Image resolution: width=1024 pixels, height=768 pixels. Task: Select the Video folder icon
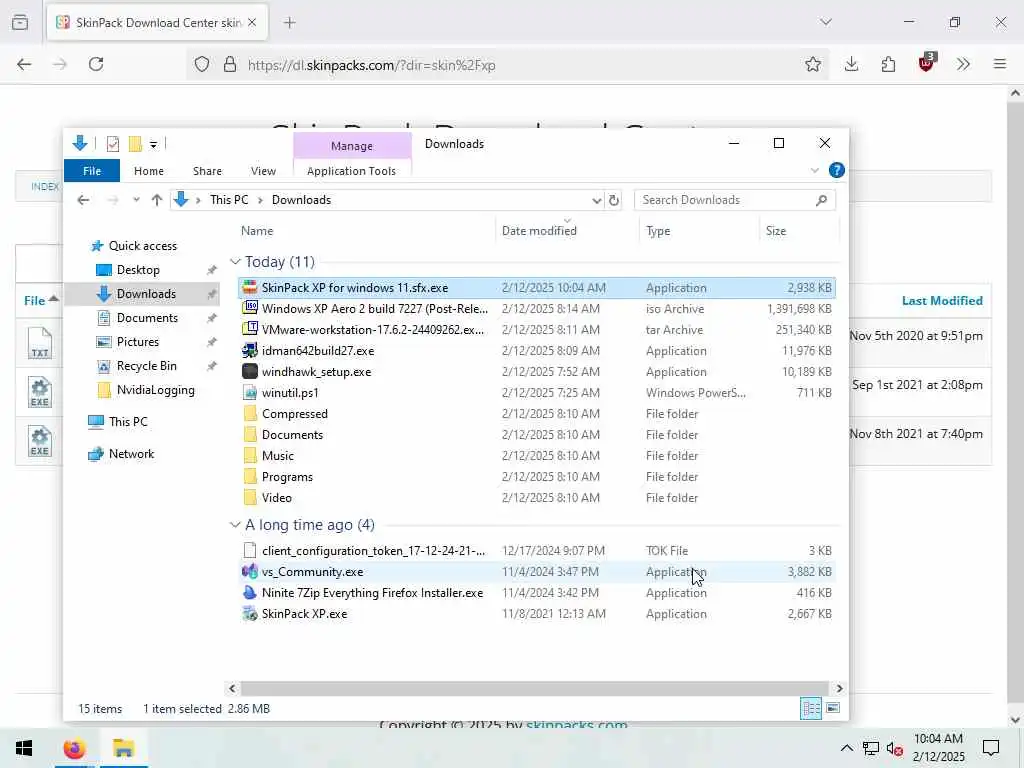249,498
